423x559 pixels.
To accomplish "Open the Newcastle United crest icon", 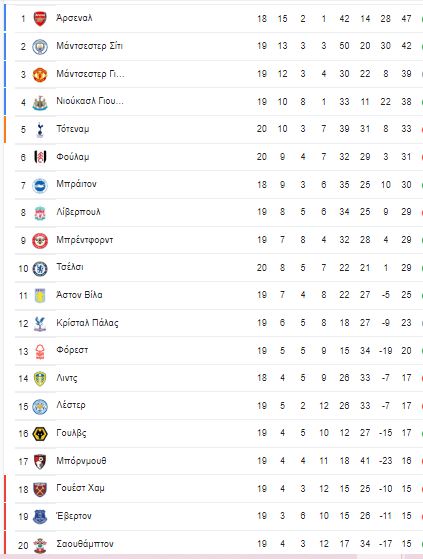I will (40, 103).
